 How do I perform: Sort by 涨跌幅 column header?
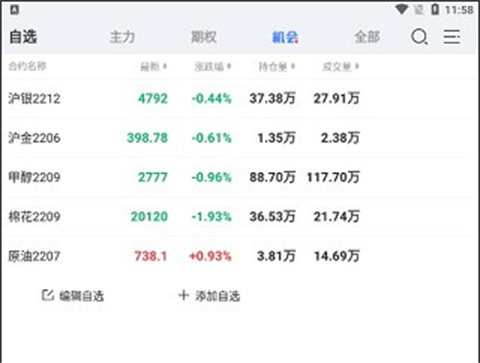(213, 67)
